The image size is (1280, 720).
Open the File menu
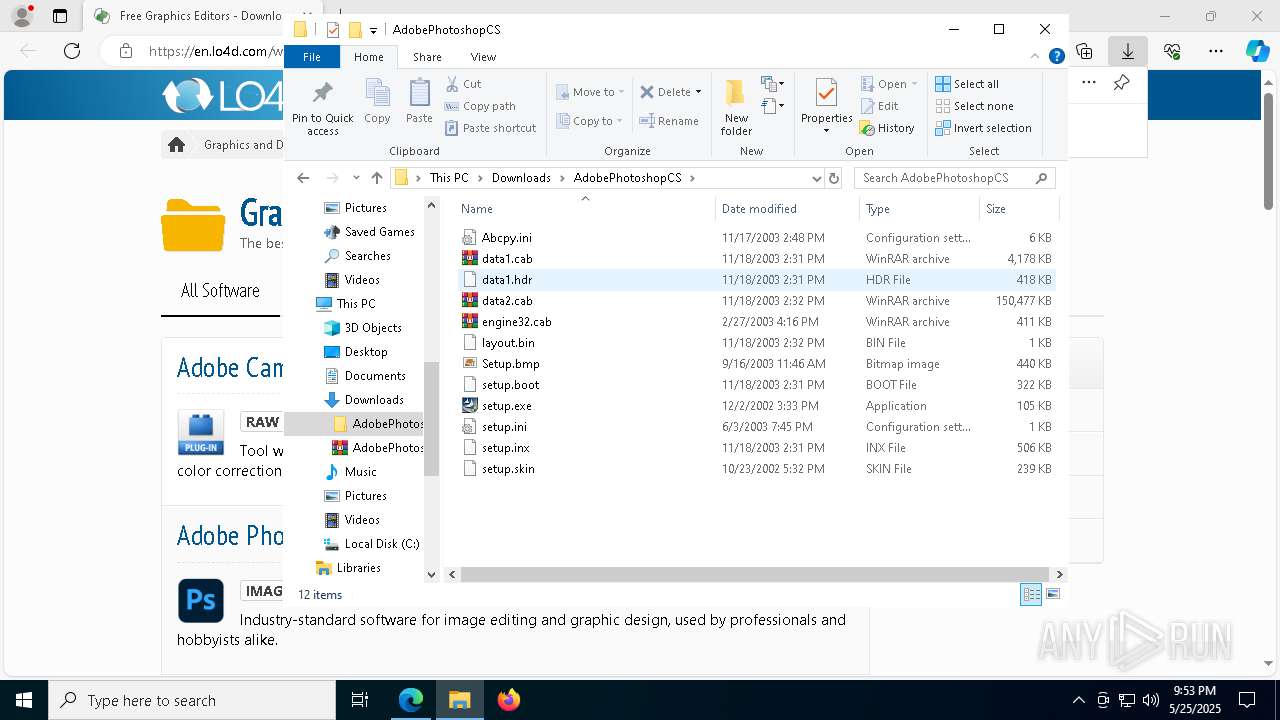pyautogui.click(x=312, y=57)
